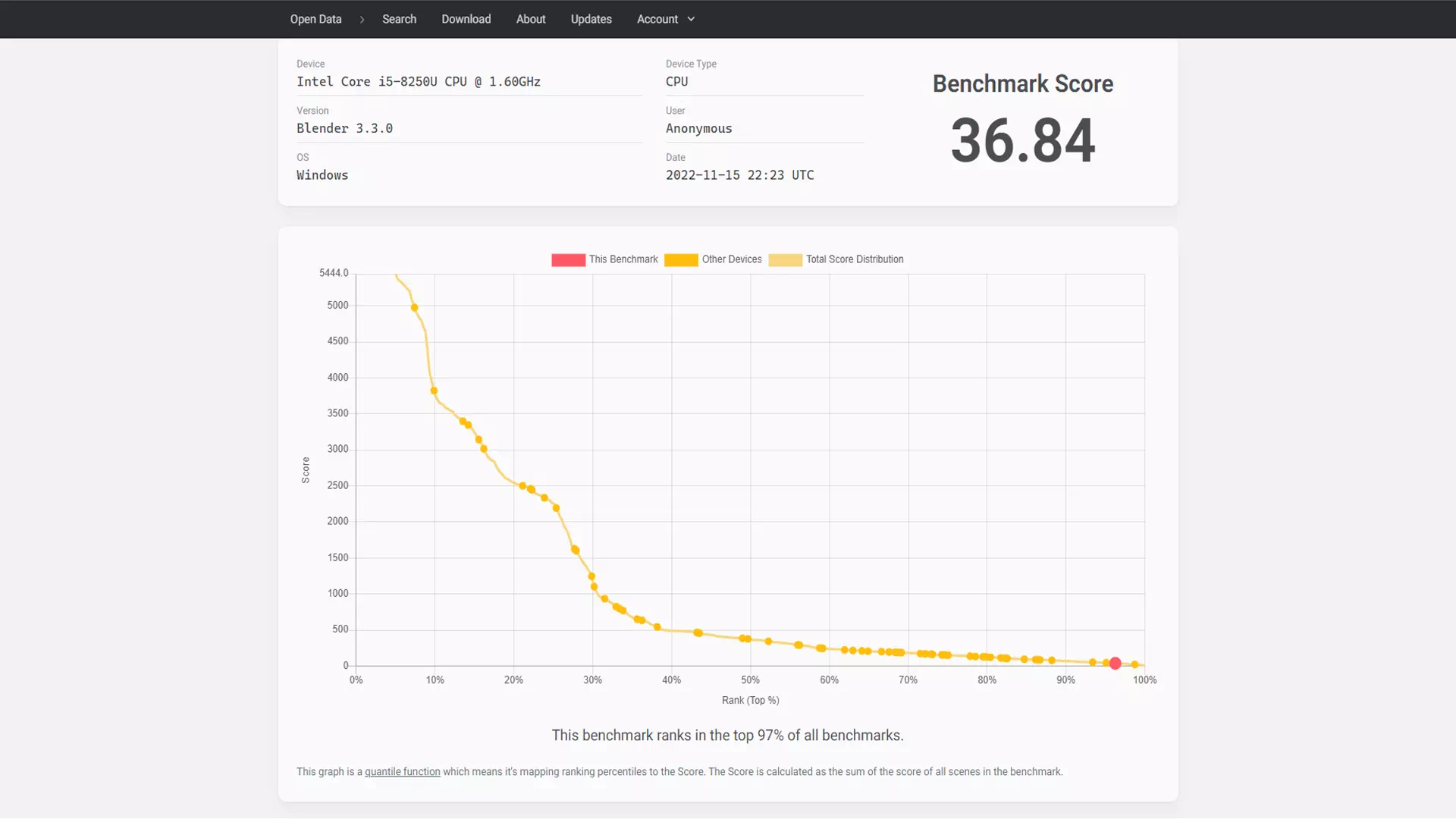The width and height of the screenshot is (1456, 819).
Task: Select the device name Intel Core i5-8250U
Action: tap(419, 81)
